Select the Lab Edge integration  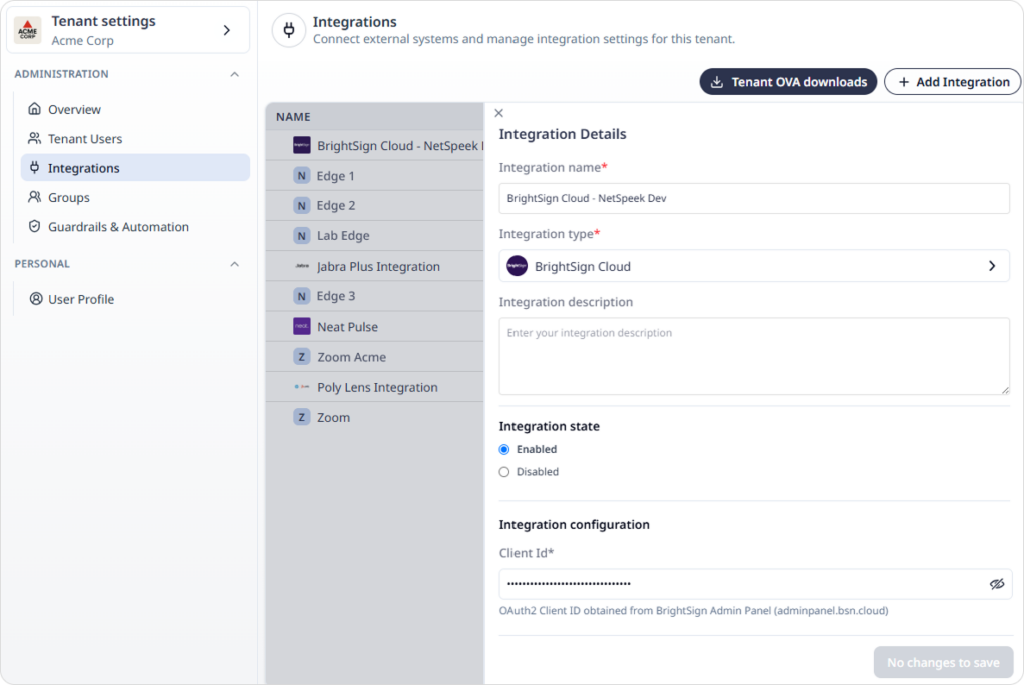click(375, 236)
